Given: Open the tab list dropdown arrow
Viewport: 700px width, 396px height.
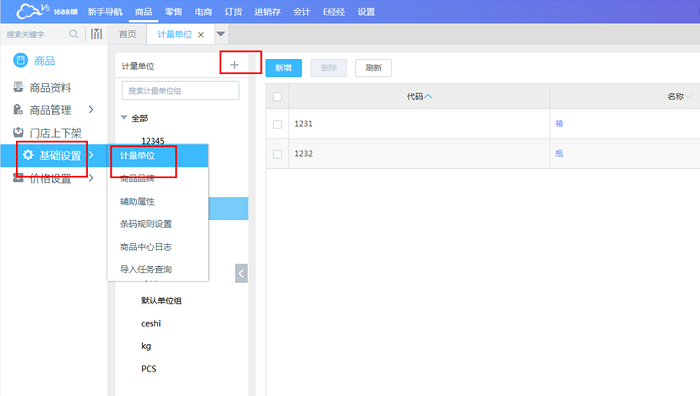Looking at the screenshot, I should coord(221,34).
